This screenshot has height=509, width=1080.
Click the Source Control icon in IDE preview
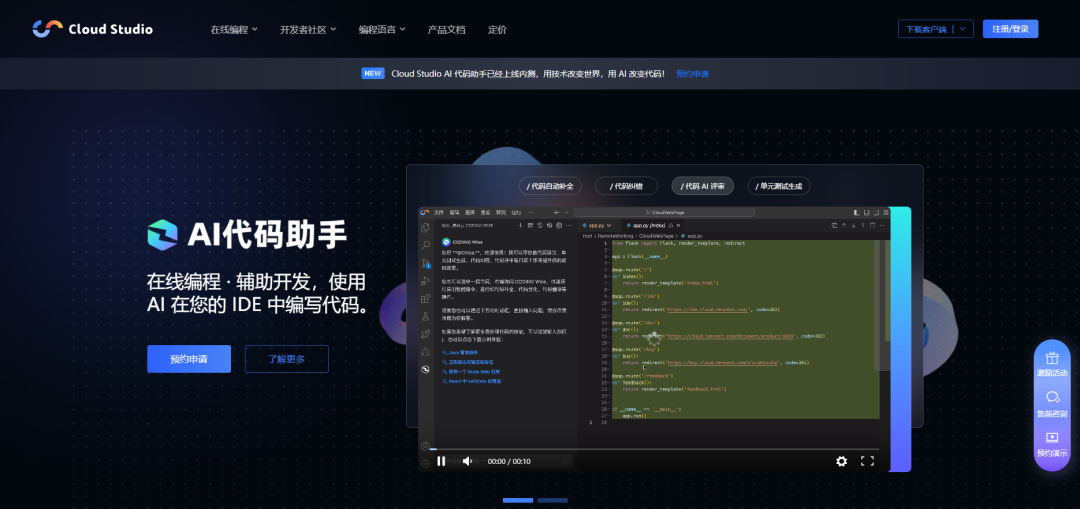point(426,263)
